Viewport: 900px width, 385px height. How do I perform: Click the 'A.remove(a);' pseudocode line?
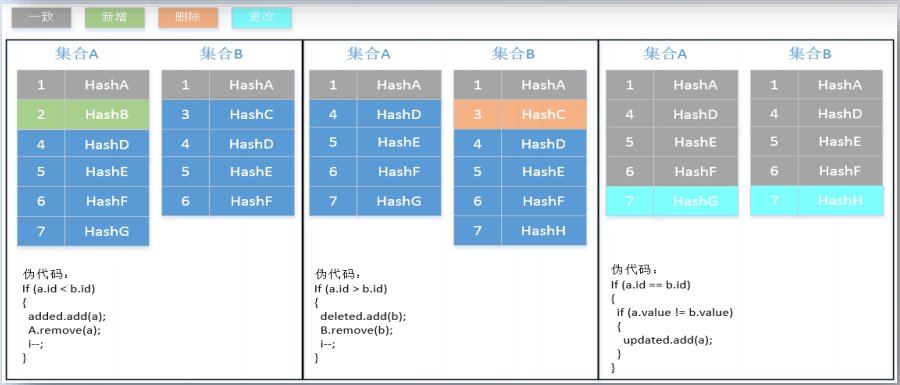point(65,330)
